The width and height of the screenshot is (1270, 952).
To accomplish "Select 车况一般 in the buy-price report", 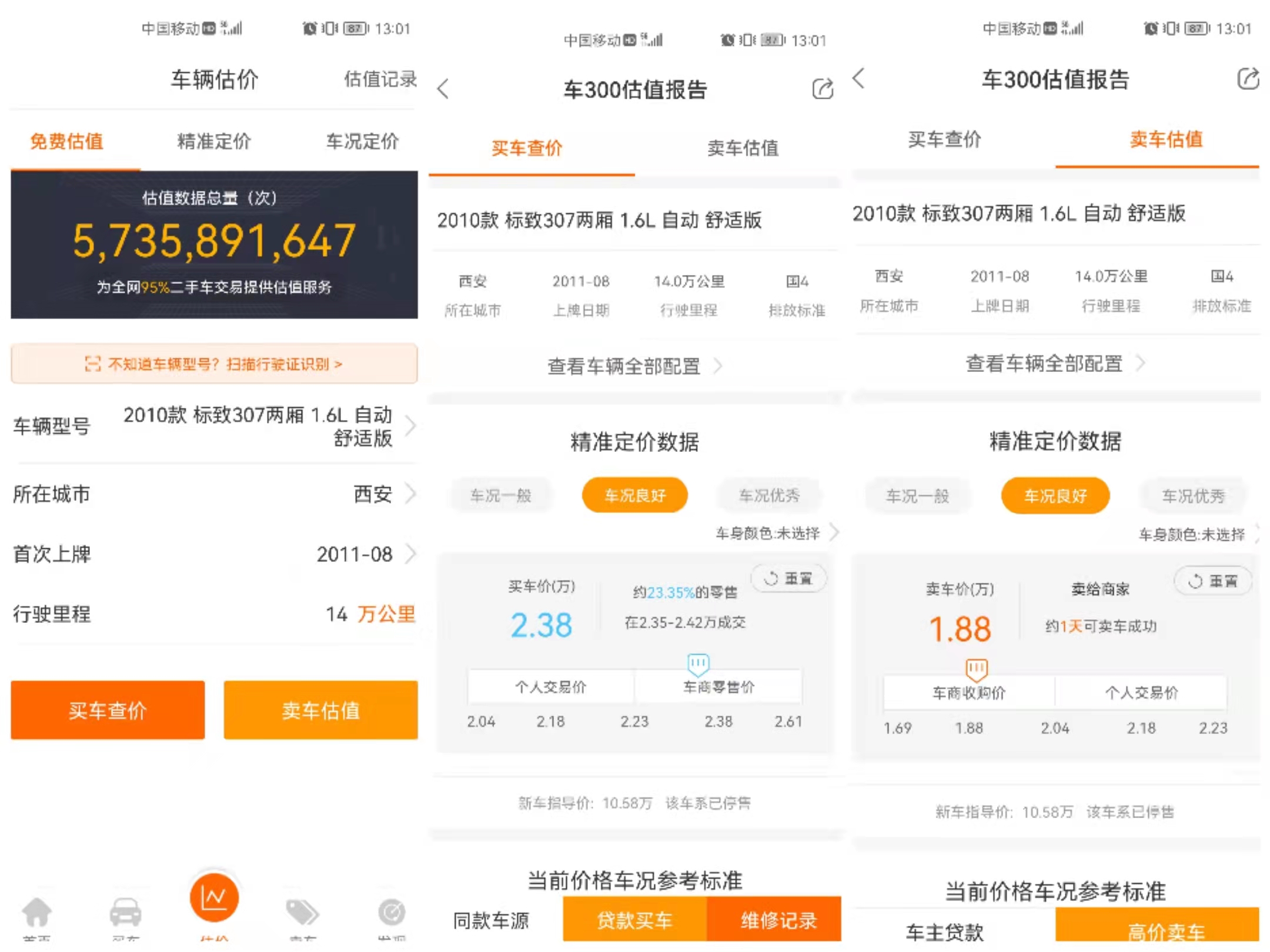I will [501, 495].
